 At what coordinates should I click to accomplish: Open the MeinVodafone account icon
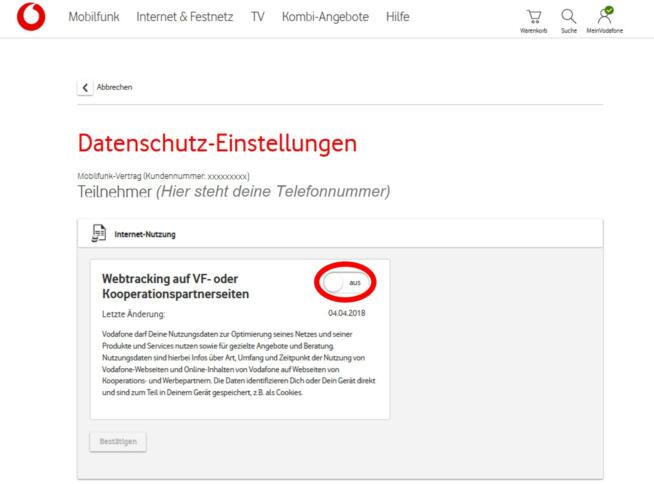coord(605,16)
